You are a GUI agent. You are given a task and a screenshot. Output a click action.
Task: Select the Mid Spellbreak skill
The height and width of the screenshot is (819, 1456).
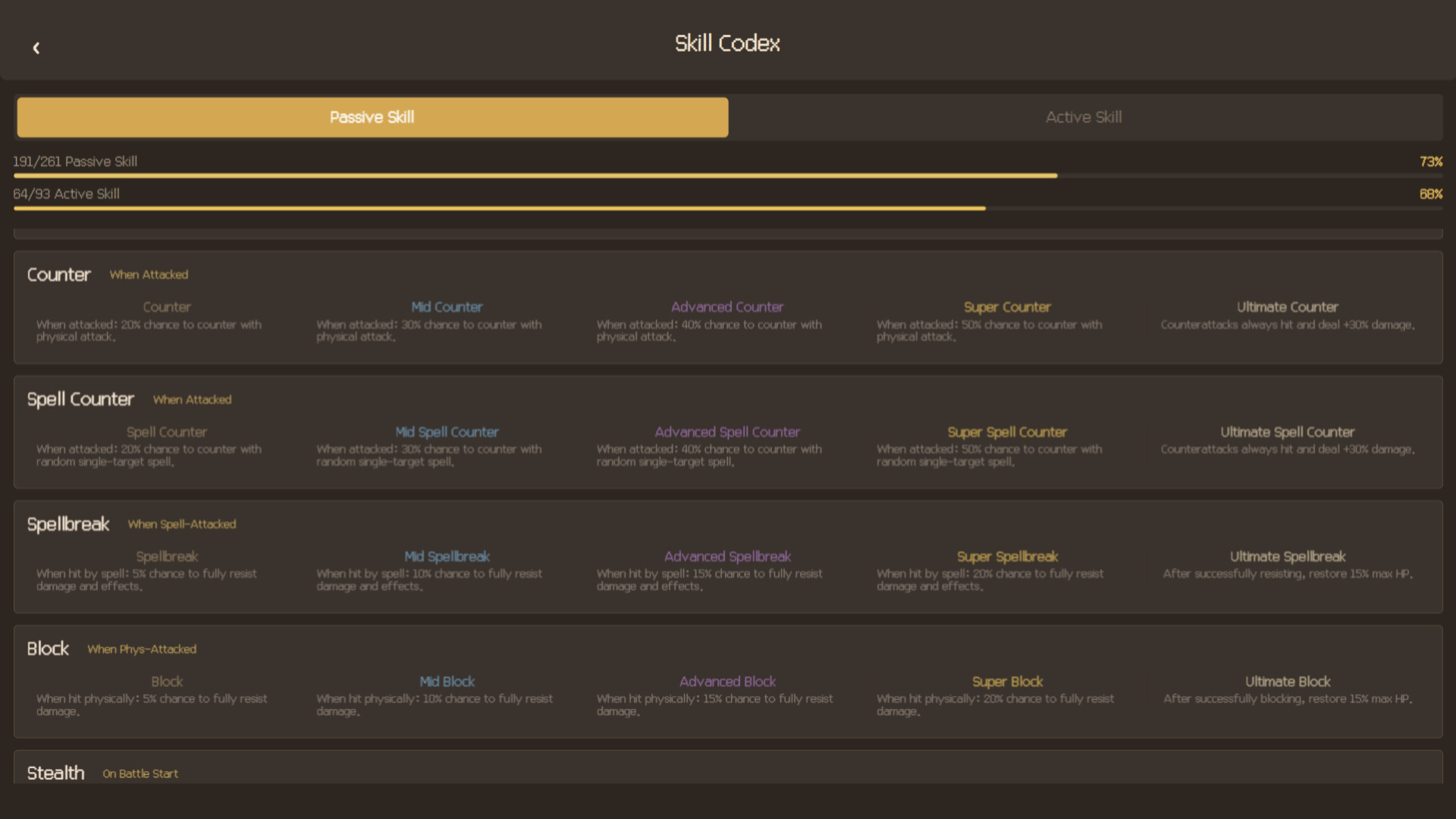pos(447,557)
